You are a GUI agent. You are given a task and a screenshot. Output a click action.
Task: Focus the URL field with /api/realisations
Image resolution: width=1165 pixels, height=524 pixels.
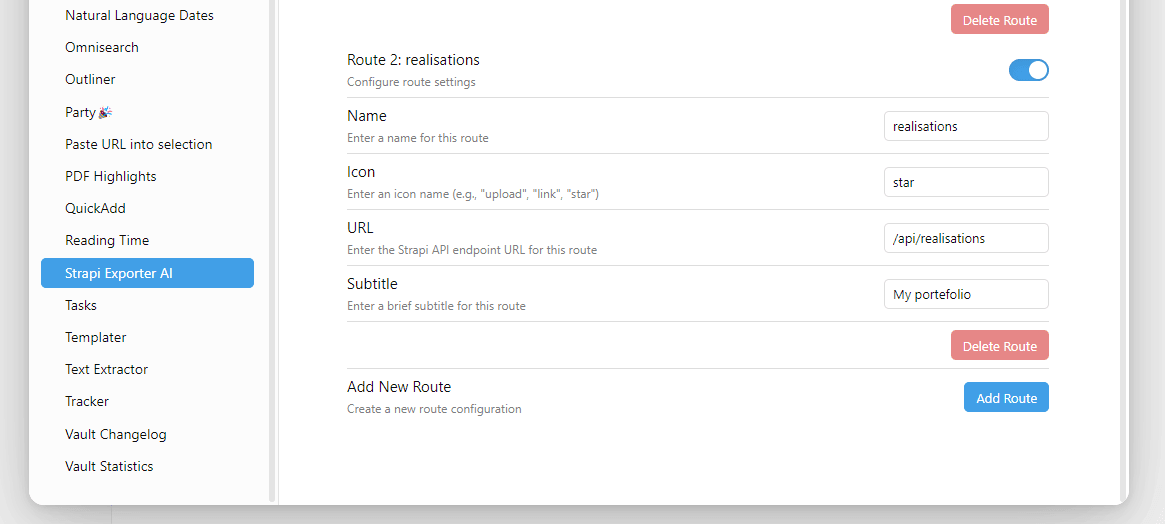coord(965,238)
